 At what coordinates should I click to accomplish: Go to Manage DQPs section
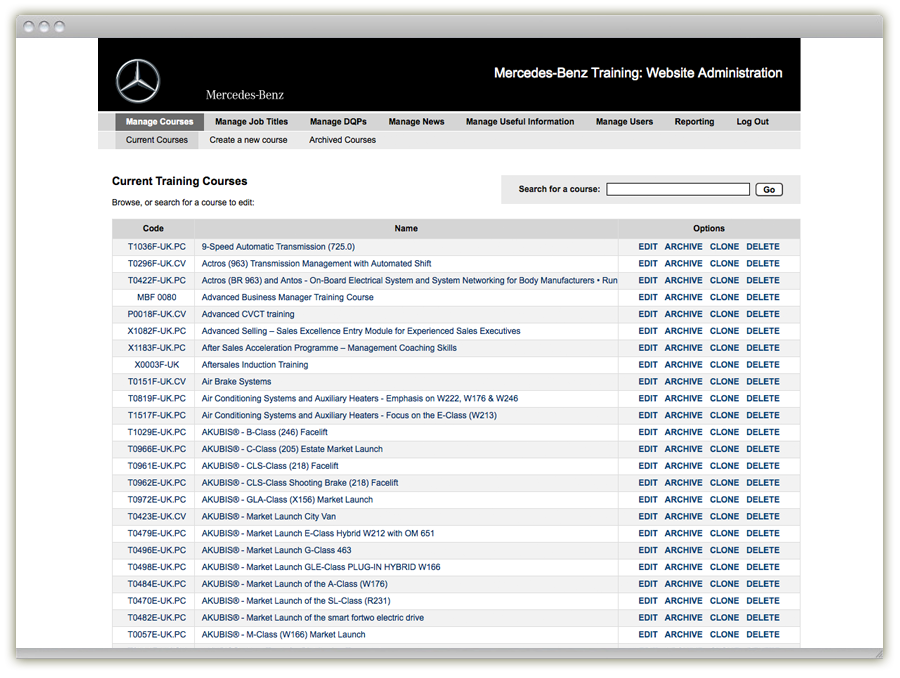point(338,122)
